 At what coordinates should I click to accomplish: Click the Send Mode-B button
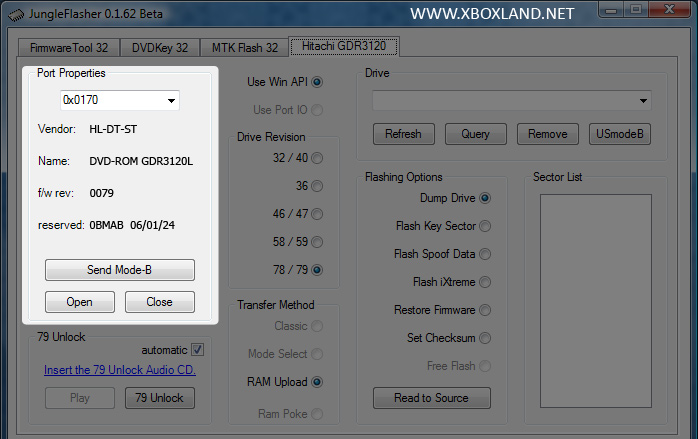point(120,270)
